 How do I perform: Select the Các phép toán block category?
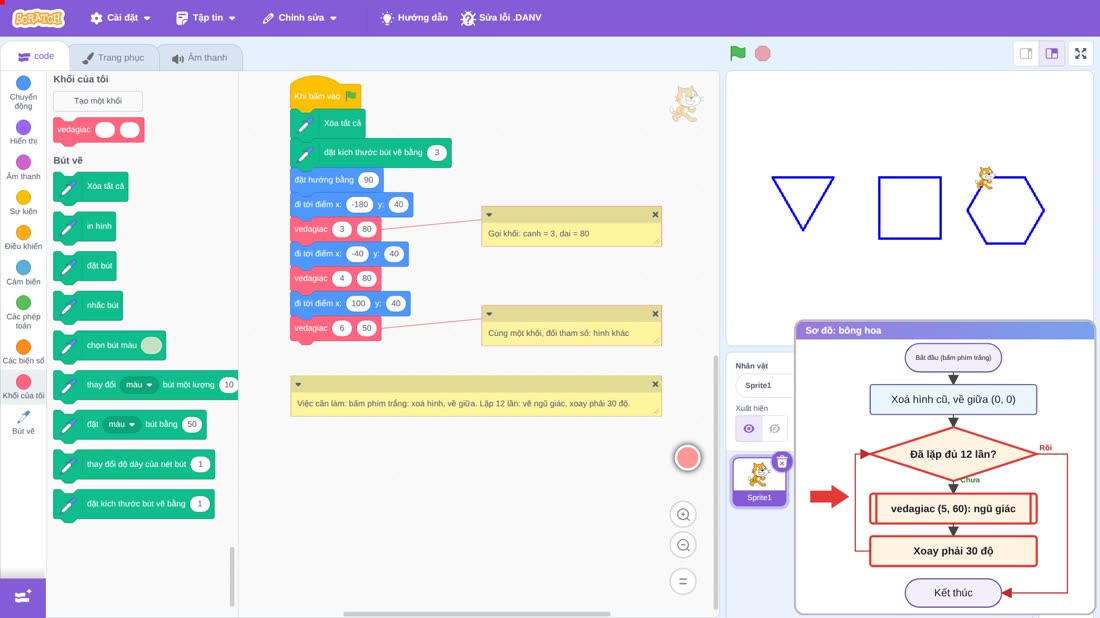coord(23,312)
